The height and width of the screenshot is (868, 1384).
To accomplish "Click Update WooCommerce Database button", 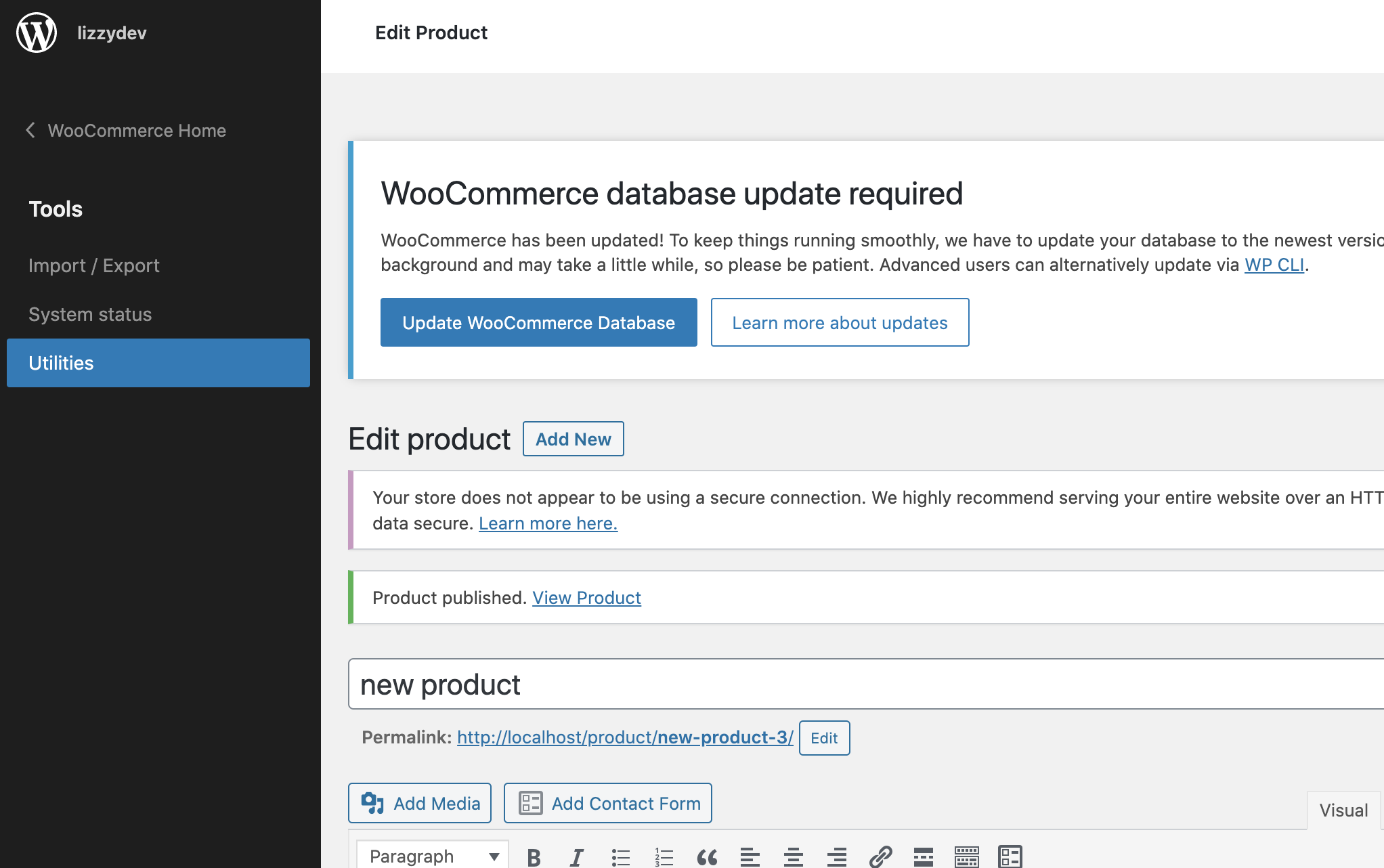I will click(539, 322).
